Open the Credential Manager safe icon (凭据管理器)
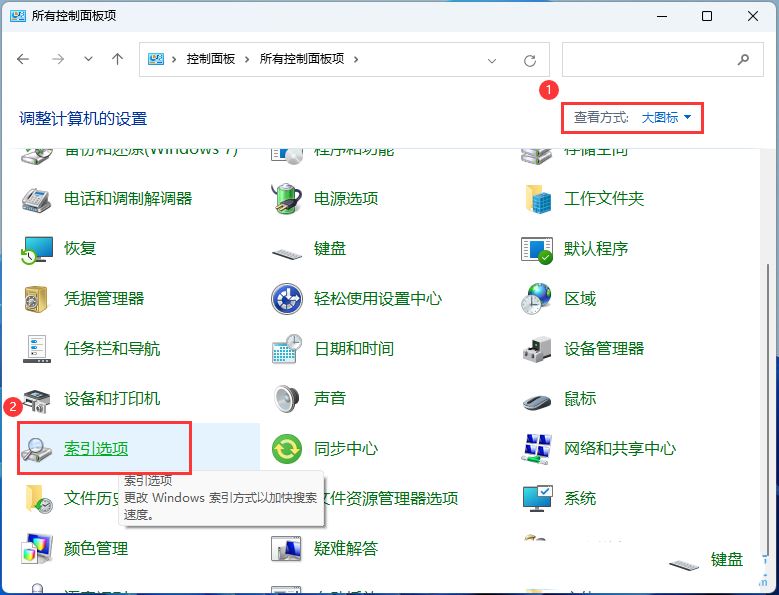The image size is (779, 595). (36, 299)
